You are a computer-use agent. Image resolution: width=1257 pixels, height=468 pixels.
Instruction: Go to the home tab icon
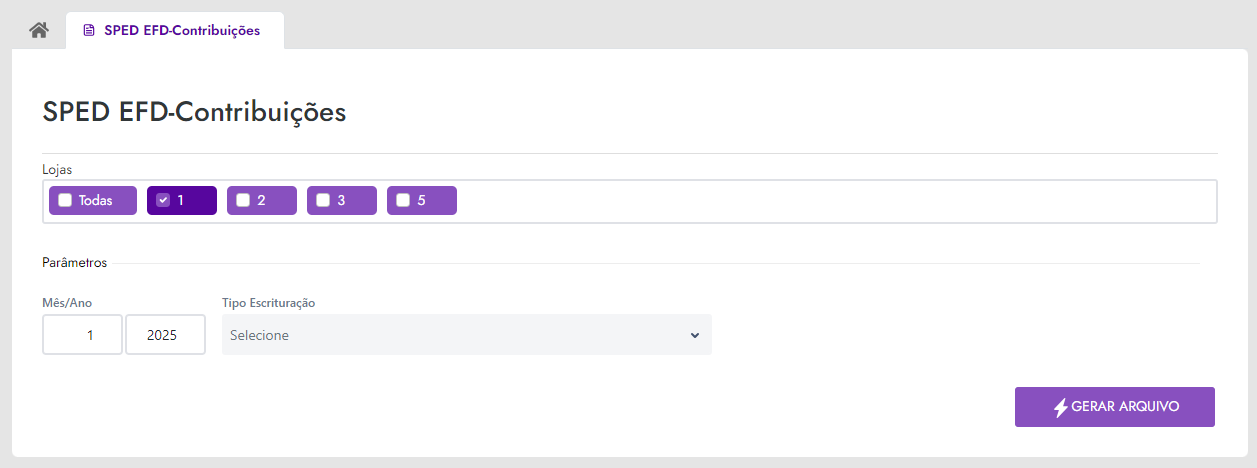(39, 30)
